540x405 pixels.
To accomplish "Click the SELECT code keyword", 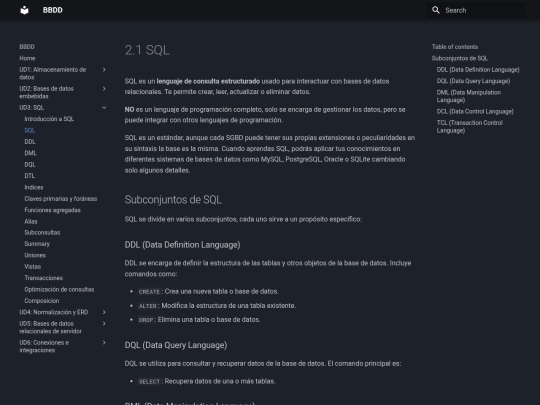I will [149, 382].
